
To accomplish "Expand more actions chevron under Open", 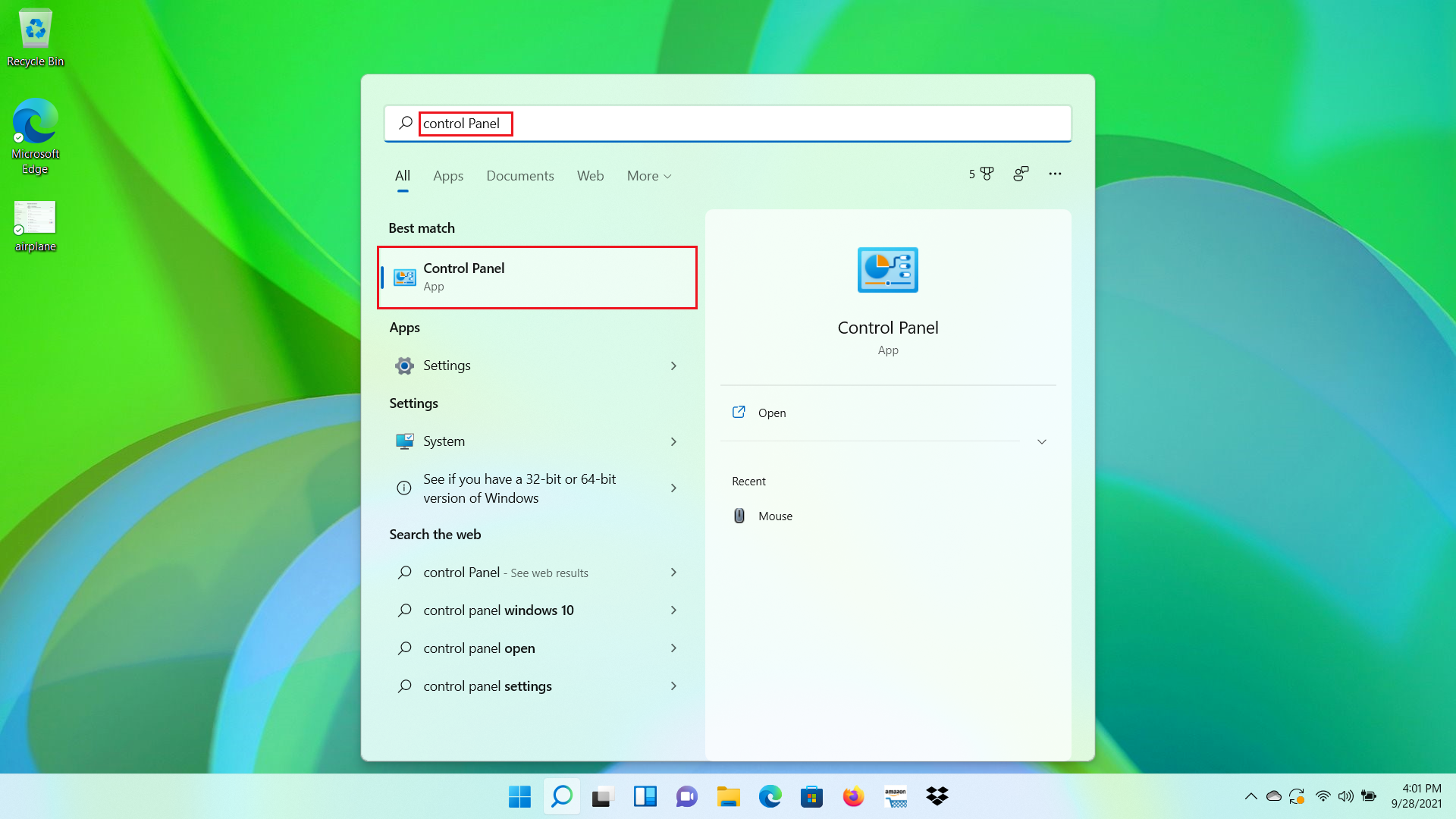I will [x=1042, y=441].
